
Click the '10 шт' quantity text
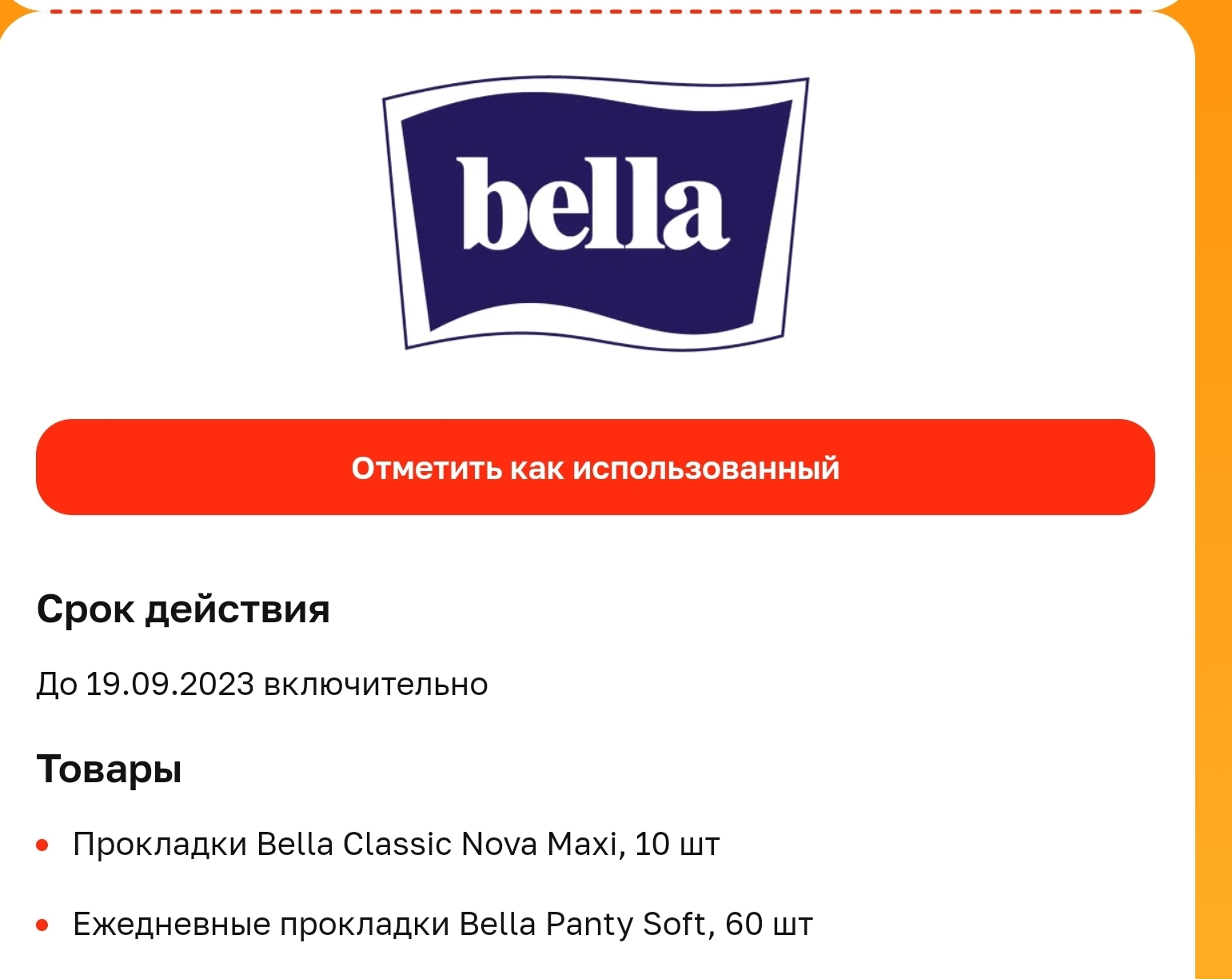(678, 845)
